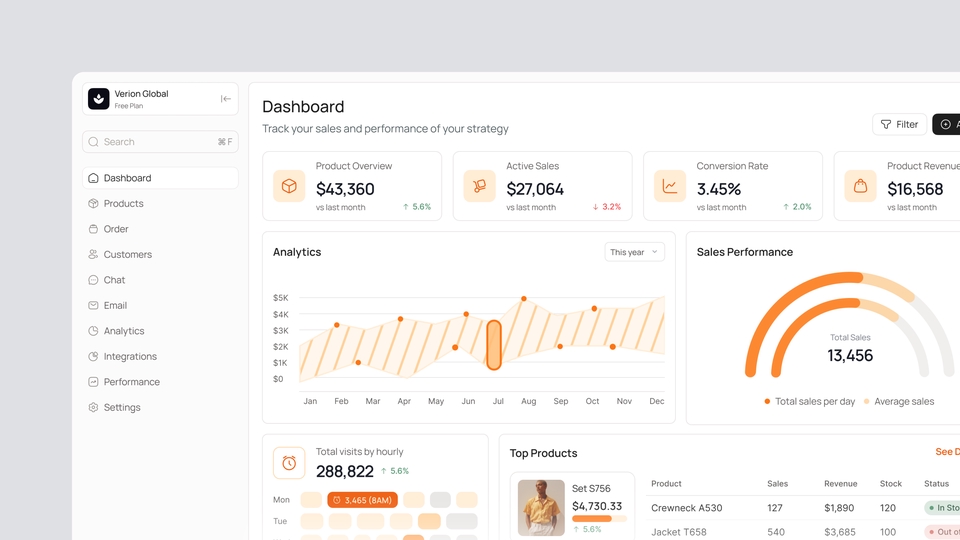Click the Verion Global logo icon
Screen dimensions: 960x540
pyautogui.click(x=99, y=98)
